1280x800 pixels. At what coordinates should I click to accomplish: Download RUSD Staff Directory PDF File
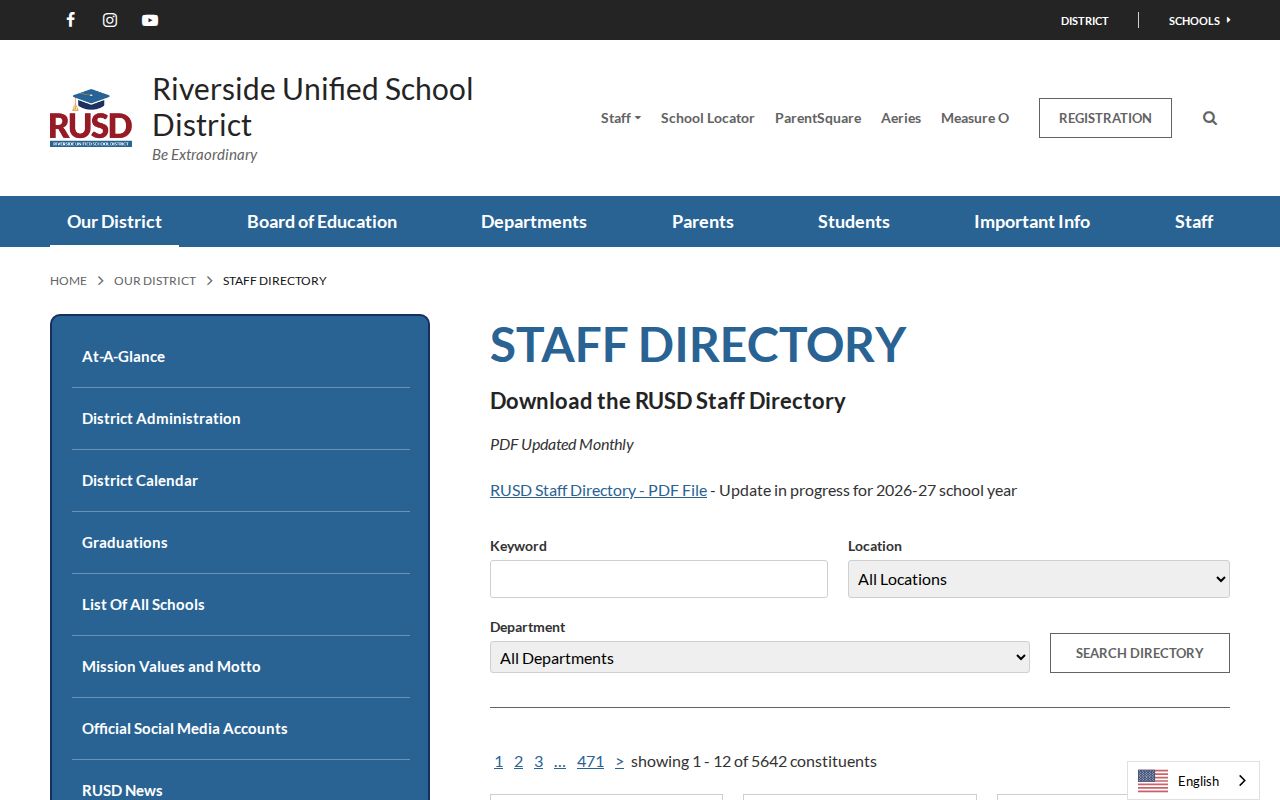click(598, 490)
